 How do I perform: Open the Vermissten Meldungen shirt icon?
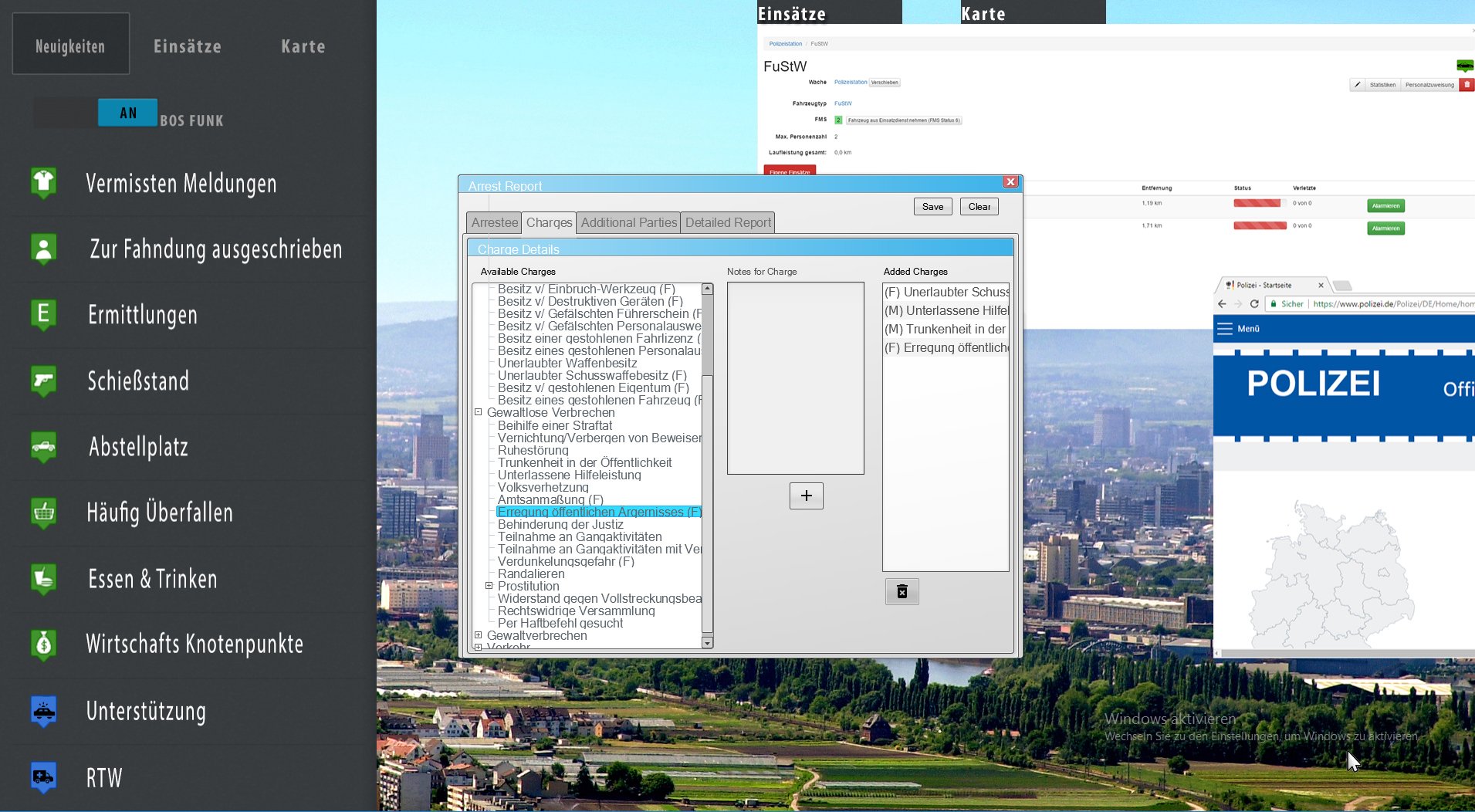point(44,182)
